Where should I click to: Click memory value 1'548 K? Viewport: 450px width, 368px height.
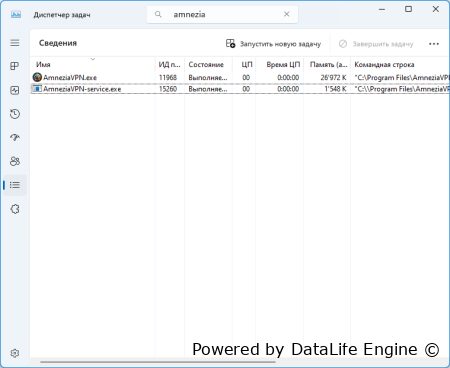(x=335, y=89)
